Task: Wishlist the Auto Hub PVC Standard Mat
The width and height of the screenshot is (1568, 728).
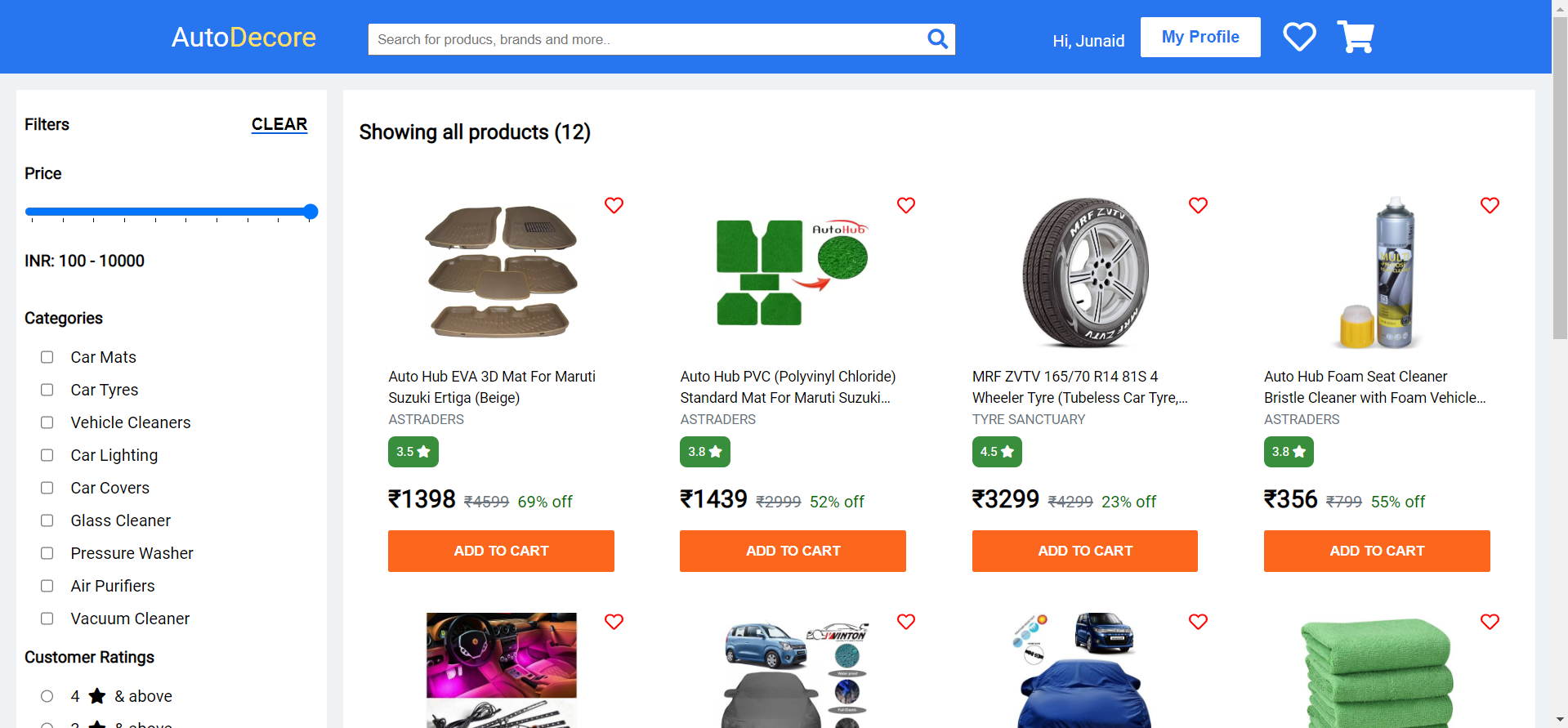Action: (x=905, y=205)
